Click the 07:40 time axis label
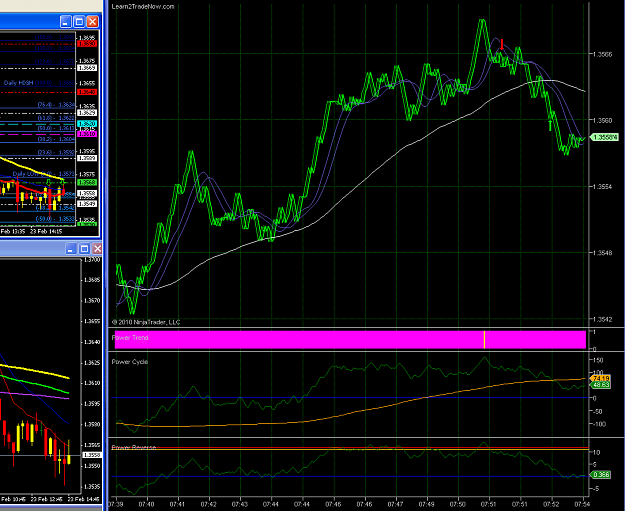Viewport: 625px width, 511px height. (x=146, y=504)
